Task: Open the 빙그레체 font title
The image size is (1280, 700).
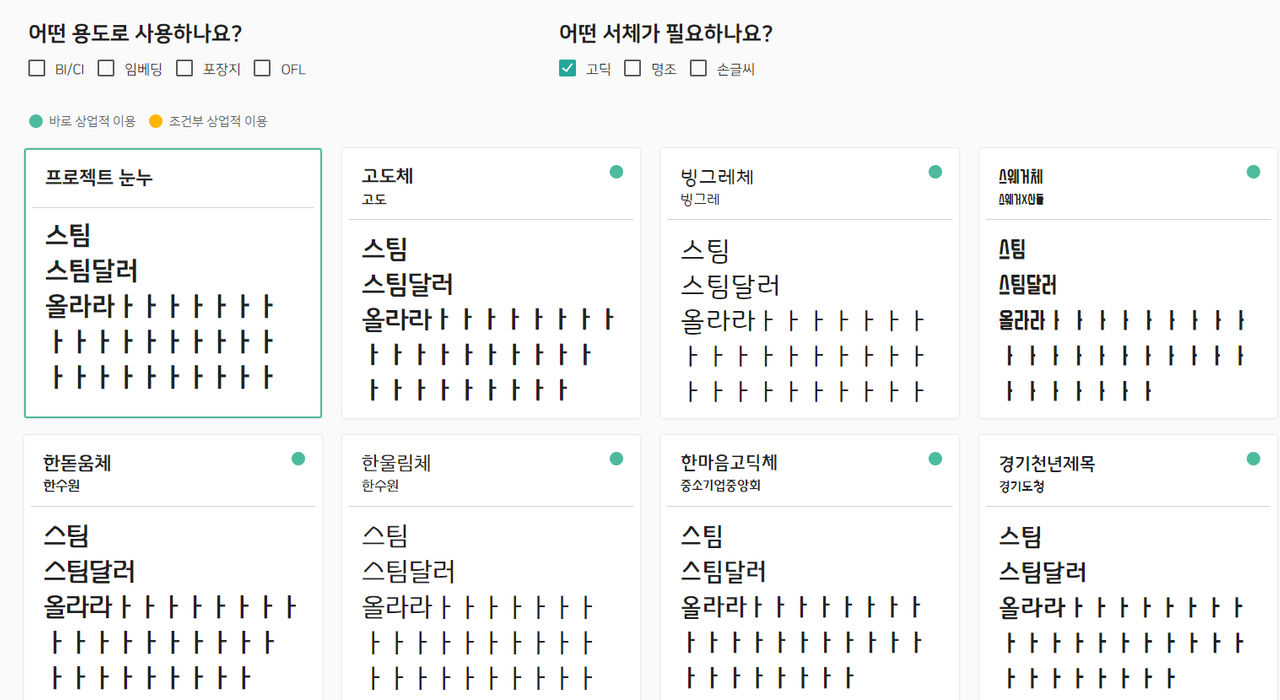Action: (716, 177)
